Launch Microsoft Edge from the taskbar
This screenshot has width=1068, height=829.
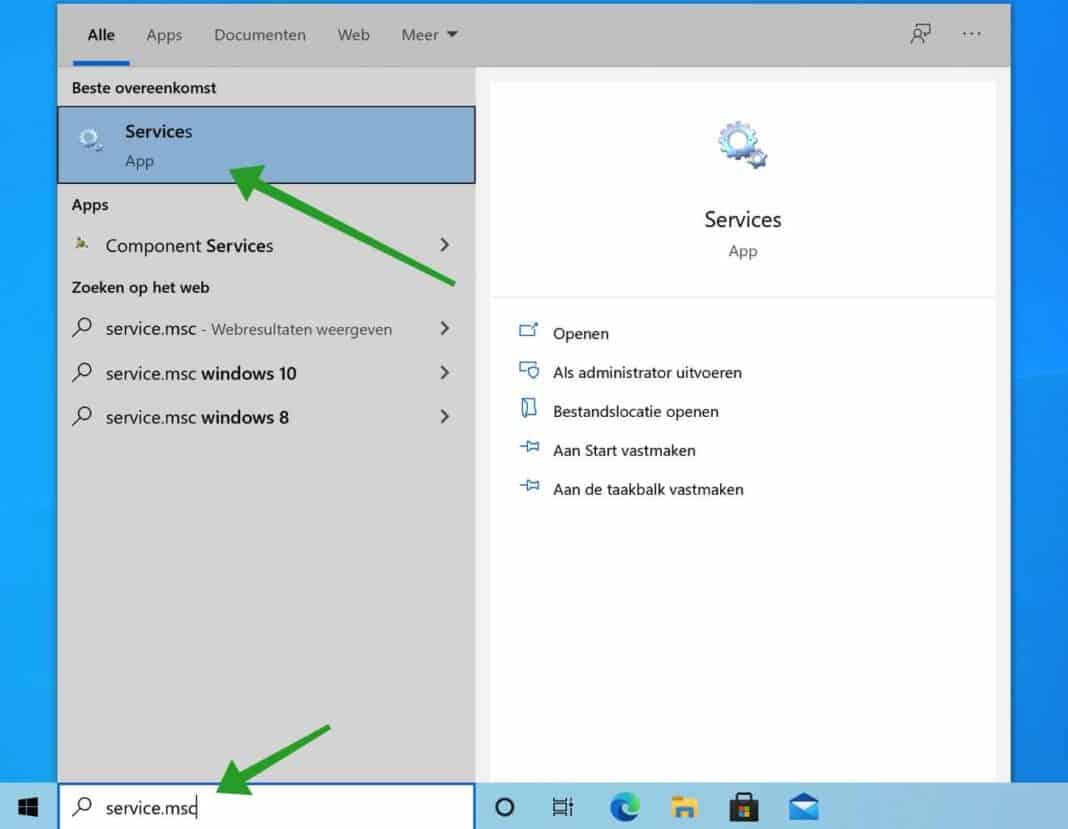pos(625,807)
